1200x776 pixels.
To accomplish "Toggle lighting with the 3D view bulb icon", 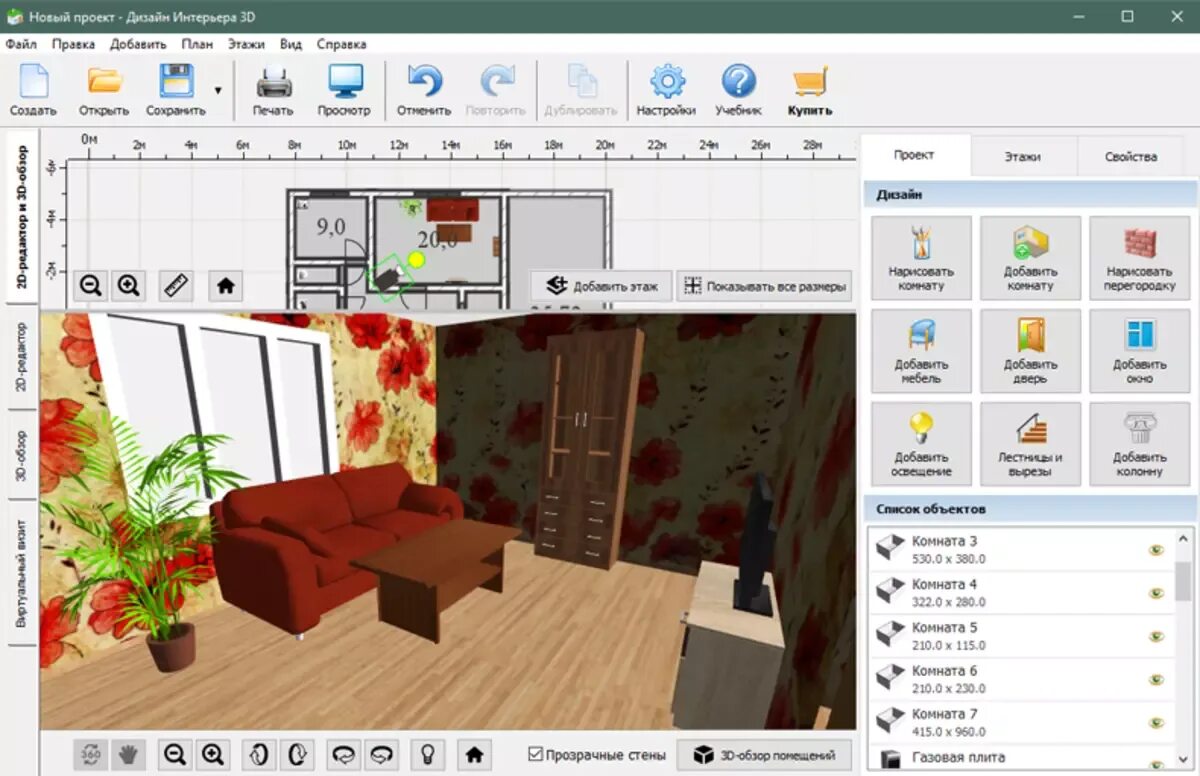I will (x=428, y=754).
